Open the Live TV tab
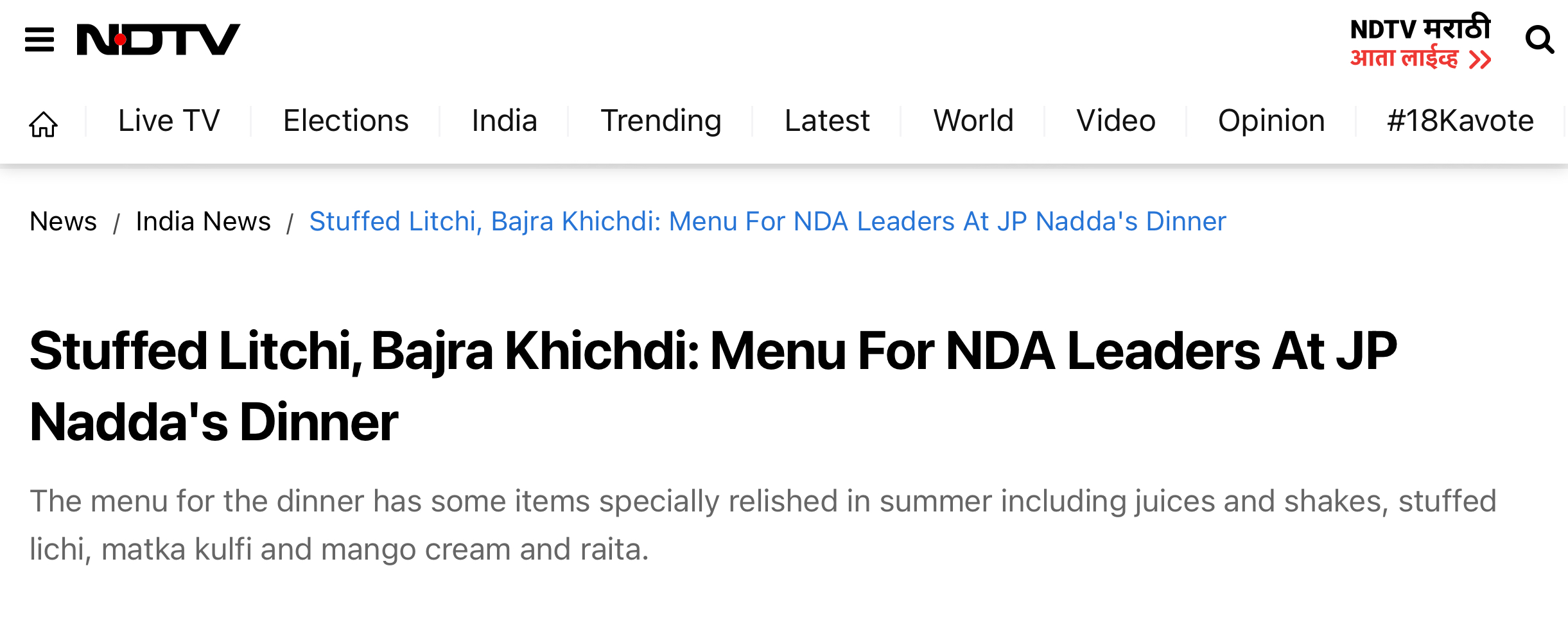The height and width of the screenshot is (618, 1568). point(169,121)
